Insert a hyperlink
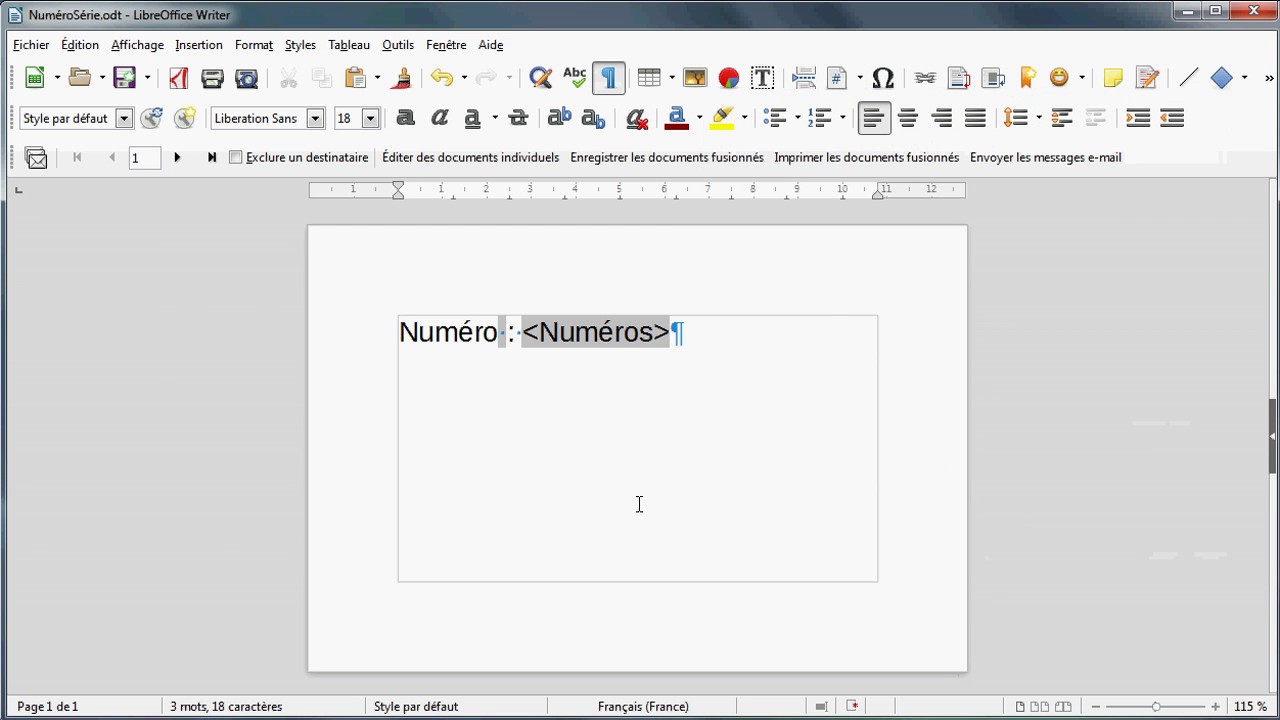 [925, 78]
